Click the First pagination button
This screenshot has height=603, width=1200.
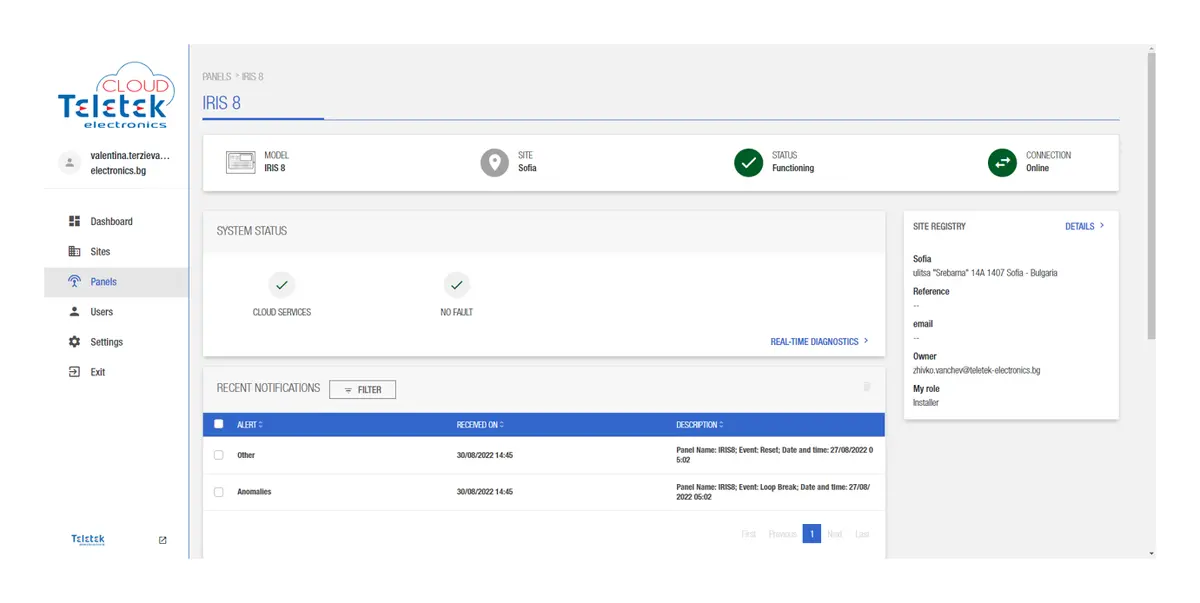pyautogui.click(x=749, y=534)
